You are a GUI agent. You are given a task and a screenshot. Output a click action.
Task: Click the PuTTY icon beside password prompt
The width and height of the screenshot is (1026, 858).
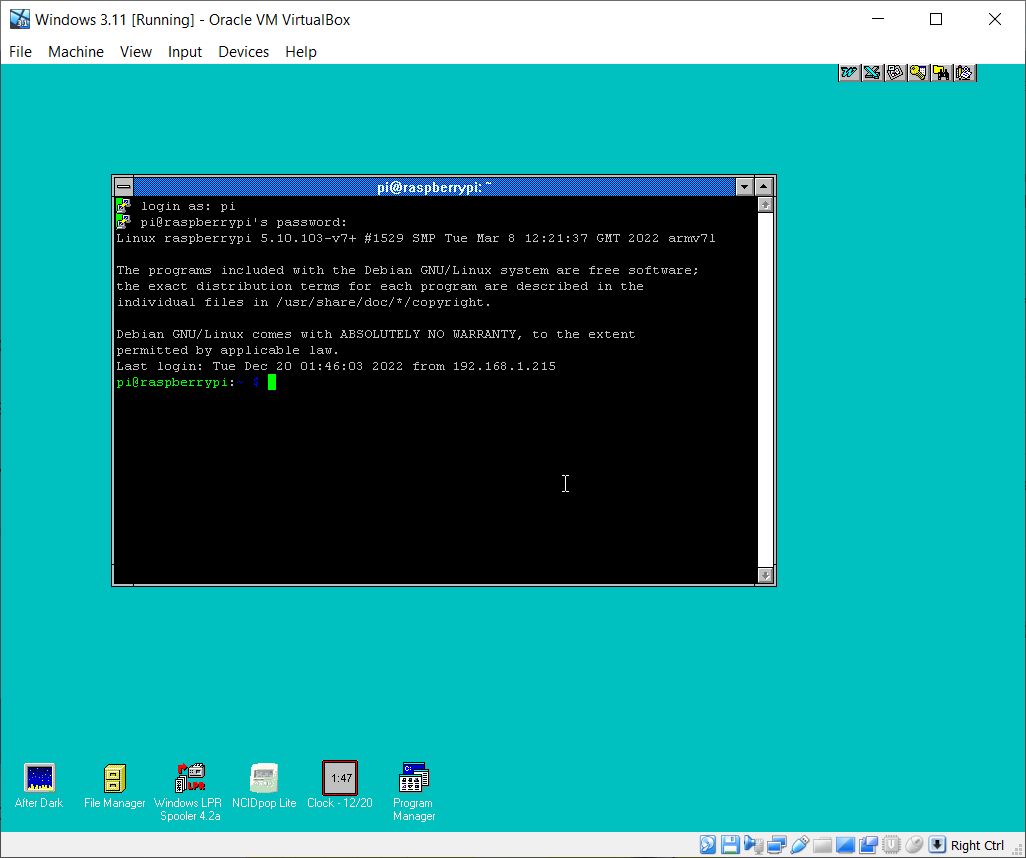click(124, 222)
